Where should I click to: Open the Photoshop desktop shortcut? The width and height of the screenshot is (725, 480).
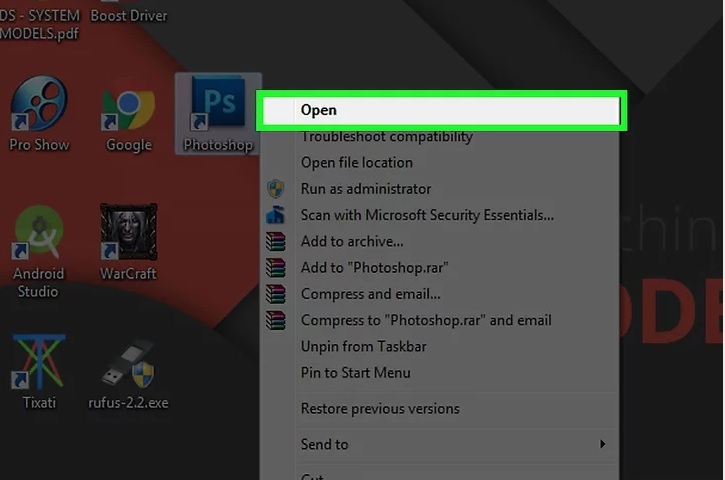click(218, 113)
